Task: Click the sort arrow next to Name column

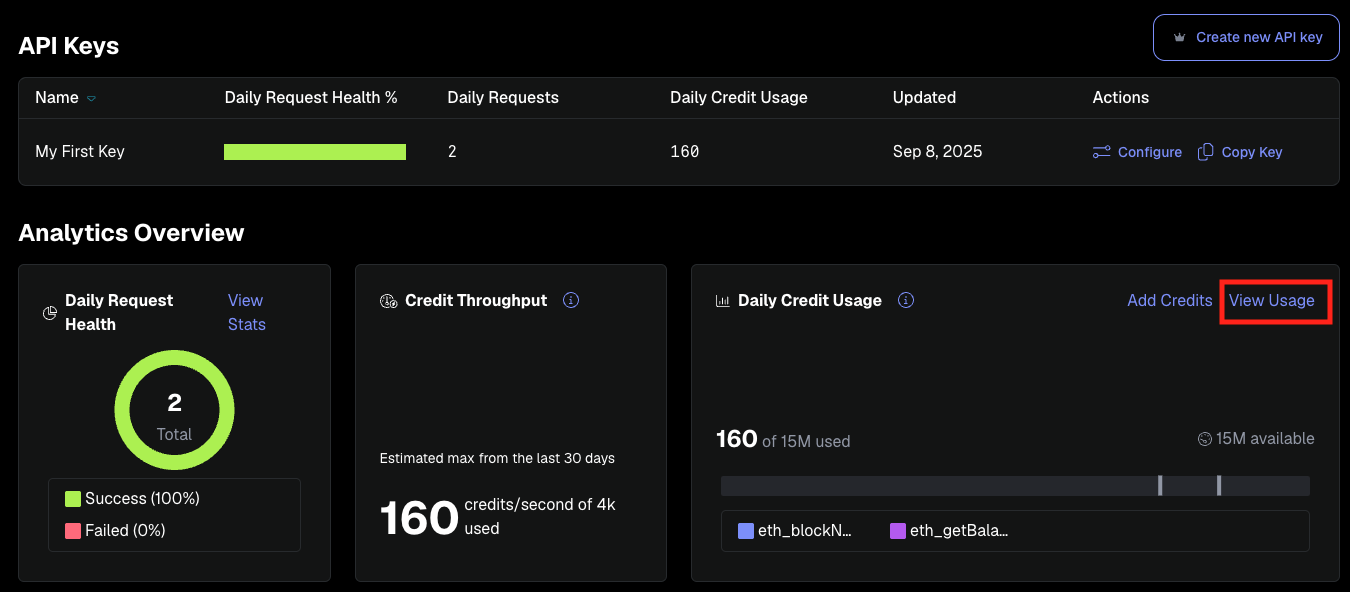Action: pyautogui.click(x=92, y=98)
